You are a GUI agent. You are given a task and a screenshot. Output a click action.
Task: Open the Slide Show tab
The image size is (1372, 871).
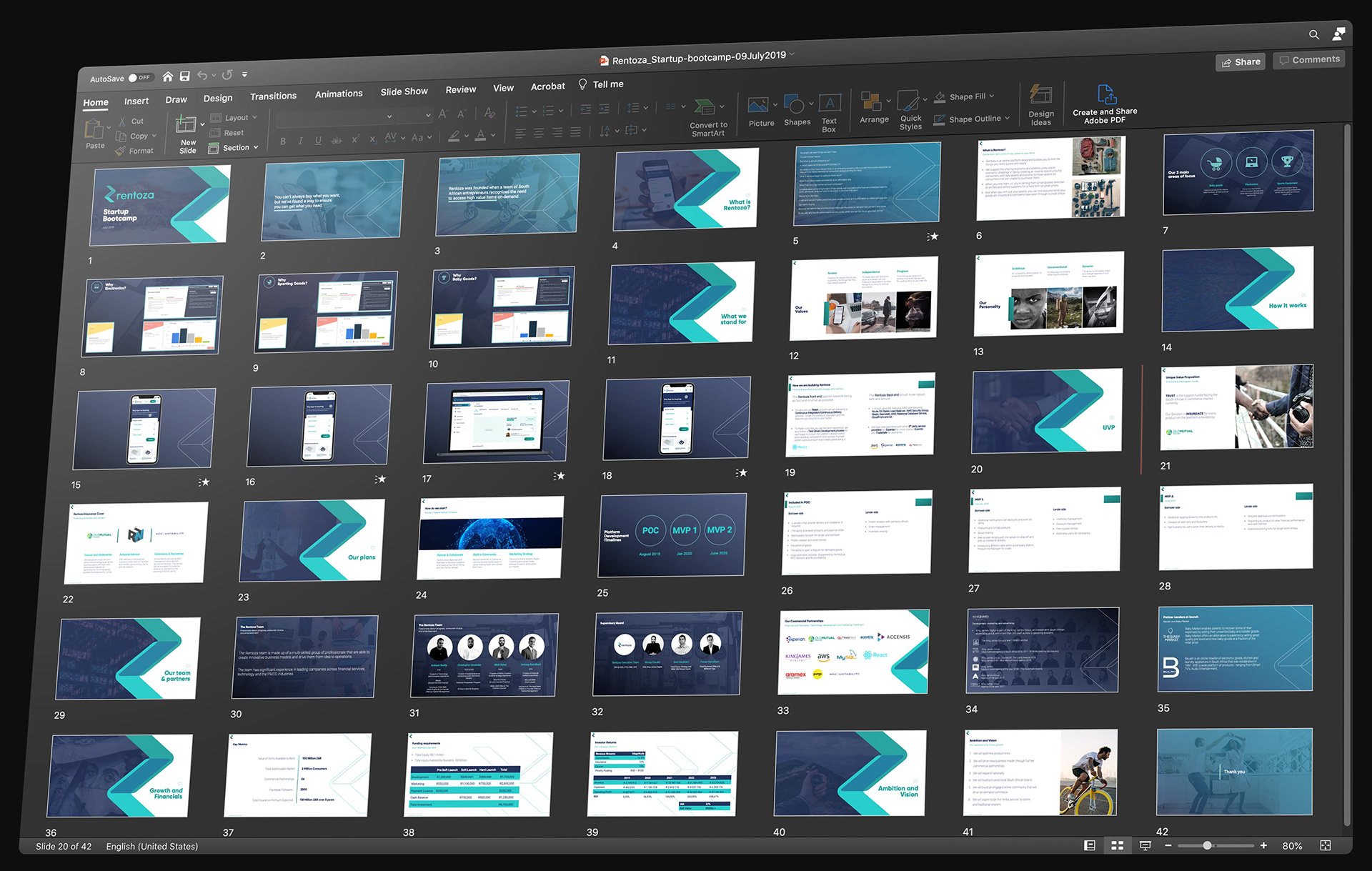[x=404, y=91]
